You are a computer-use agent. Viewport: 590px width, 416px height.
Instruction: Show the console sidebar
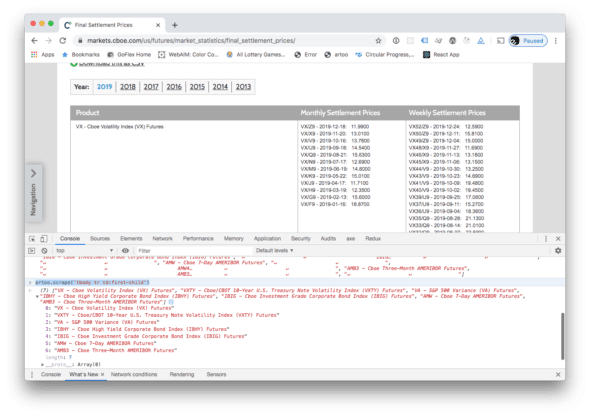coord(32,251)
